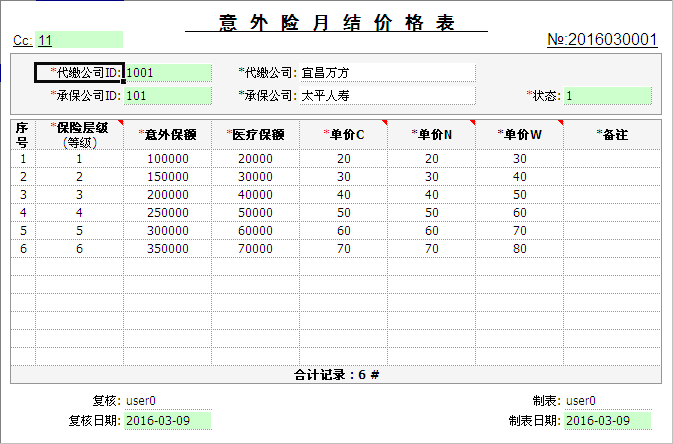The width and height of the screenshot is (673, 444).
Task: Select the 承保公司ID field with 101
Action: point(168,96)
